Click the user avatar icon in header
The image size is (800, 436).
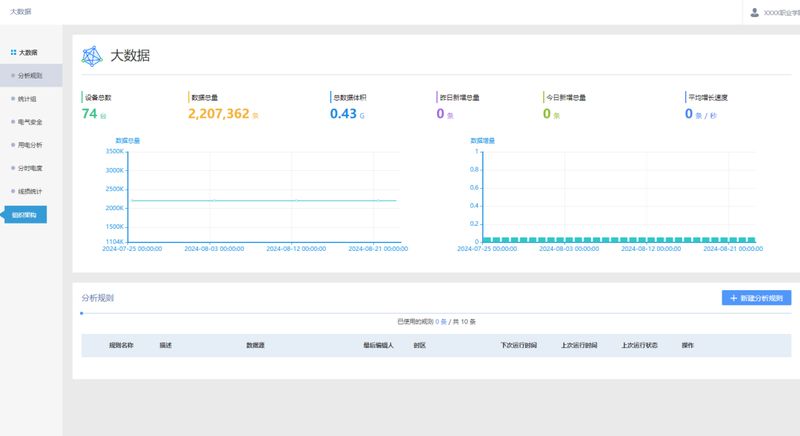[755, 12]
